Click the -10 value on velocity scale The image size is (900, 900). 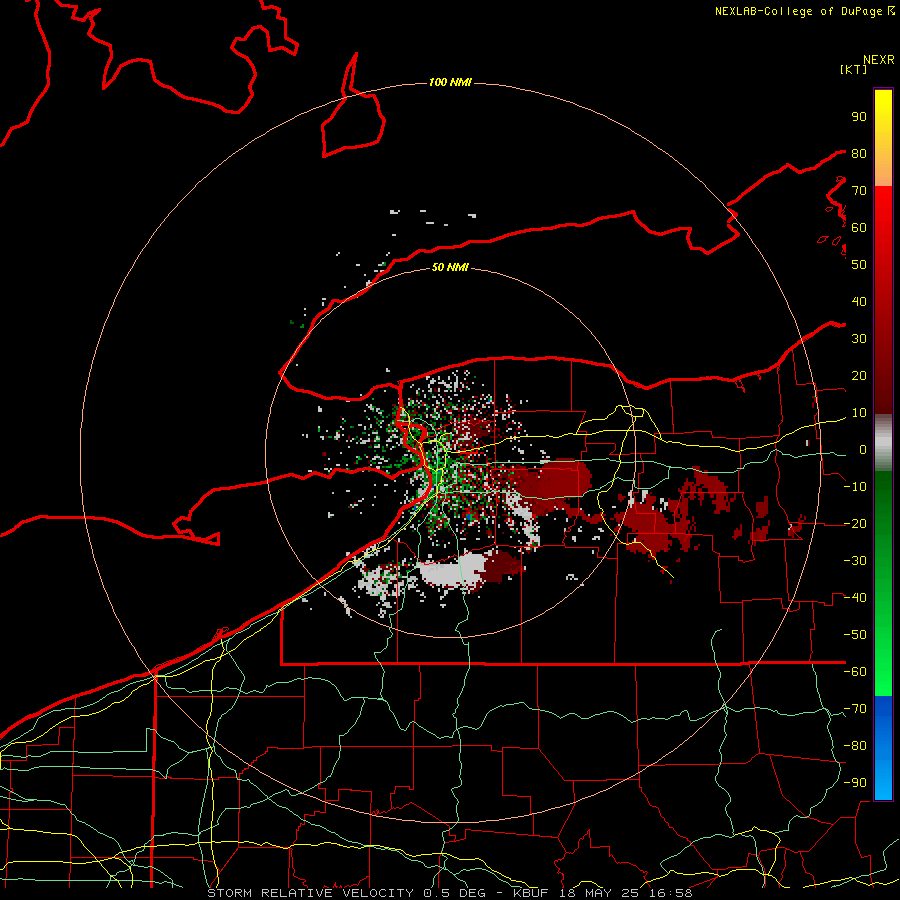855,487
